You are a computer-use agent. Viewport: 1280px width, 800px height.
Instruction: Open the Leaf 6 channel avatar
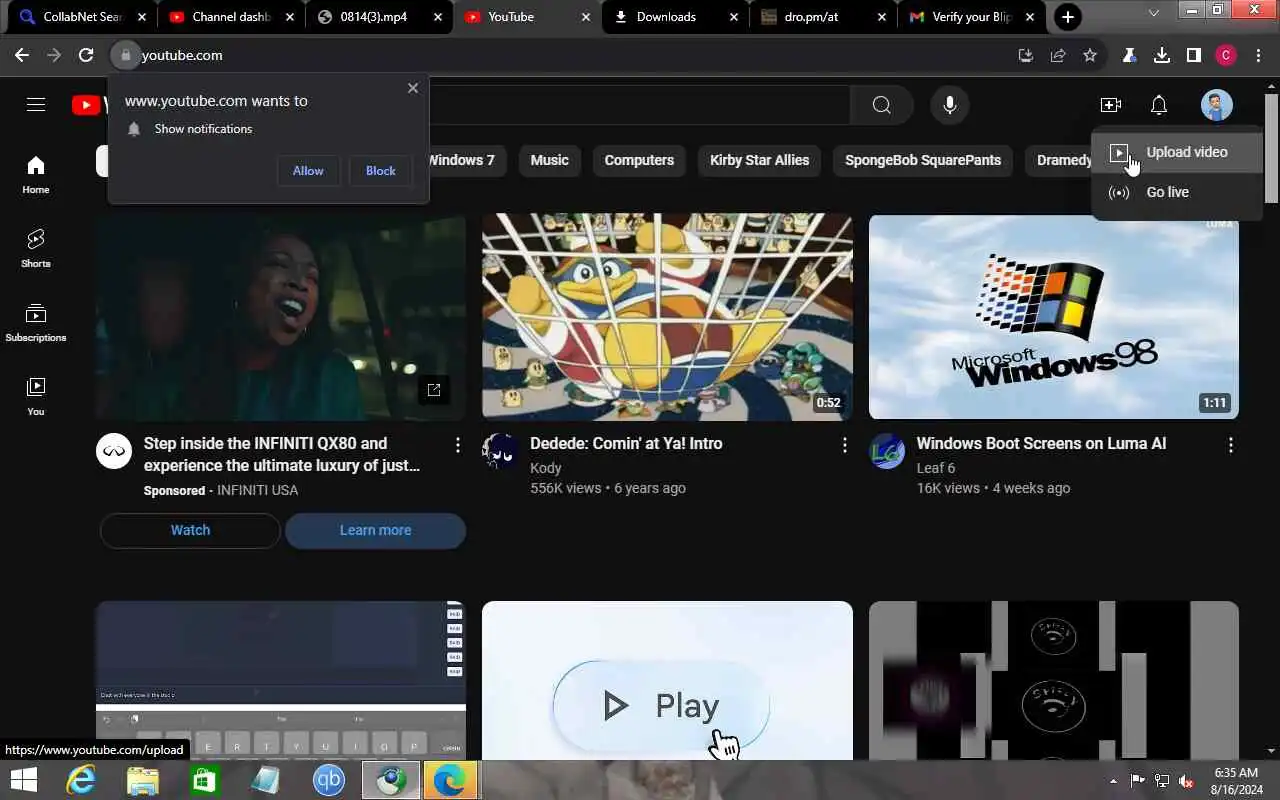pos(887,452)
